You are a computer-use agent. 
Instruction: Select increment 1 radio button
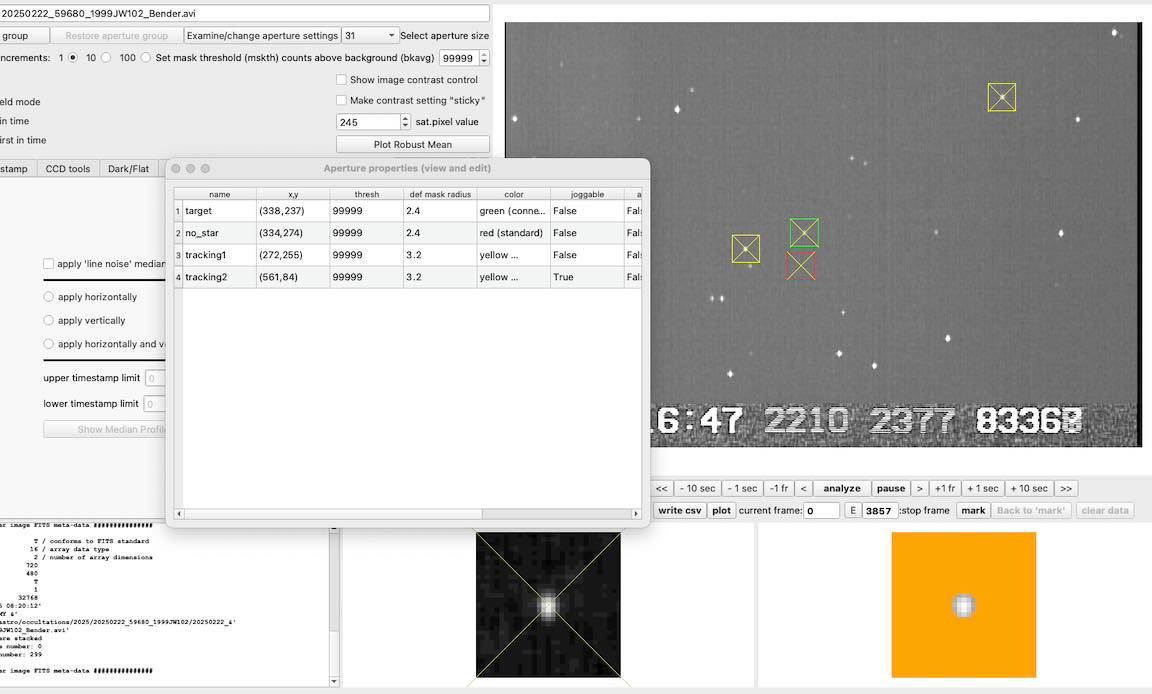click(73, 58)
